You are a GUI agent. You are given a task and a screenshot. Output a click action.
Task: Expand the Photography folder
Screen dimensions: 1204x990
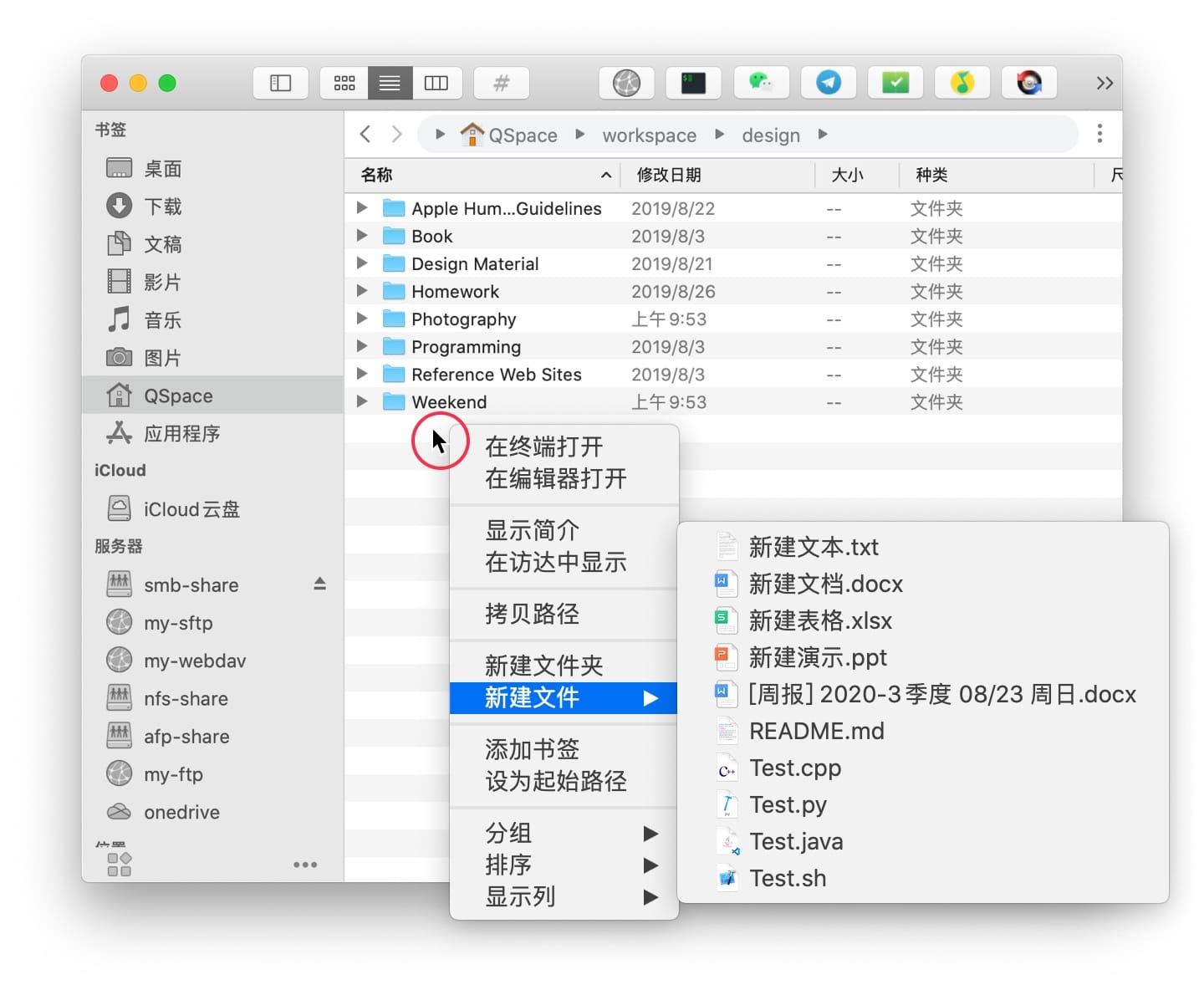[362, 319]
